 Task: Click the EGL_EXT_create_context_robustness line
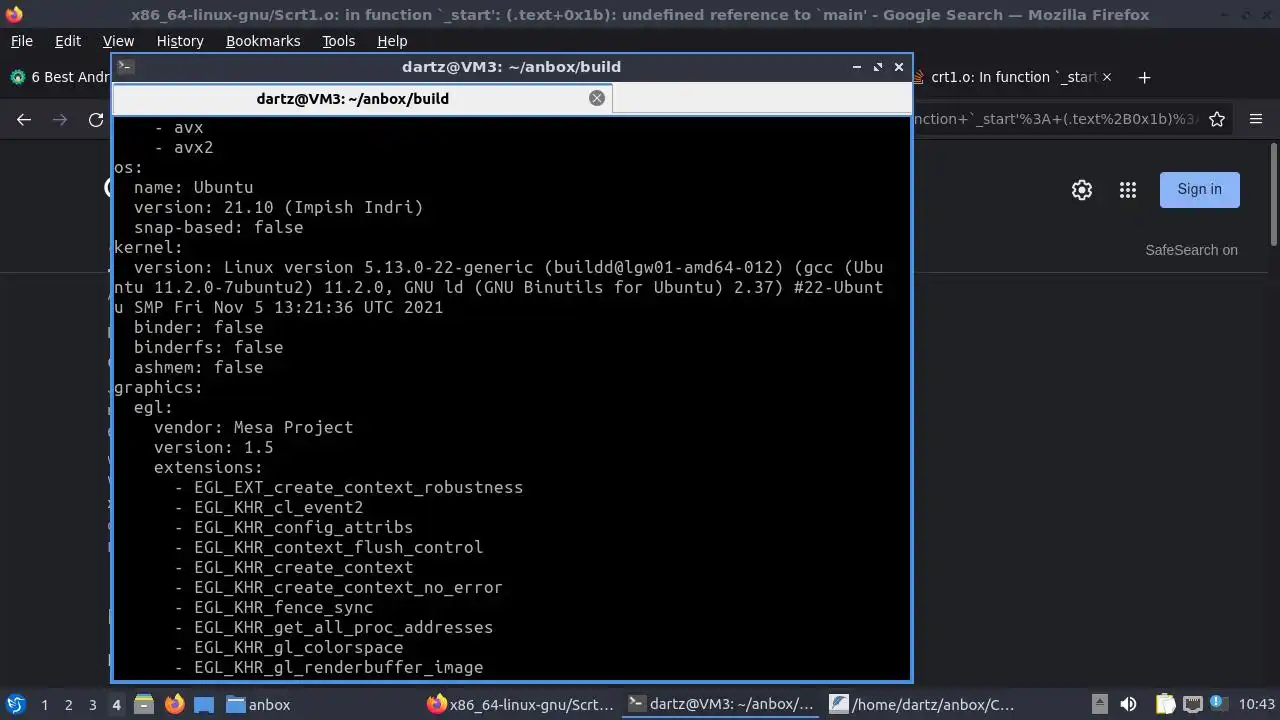point(358,487)
